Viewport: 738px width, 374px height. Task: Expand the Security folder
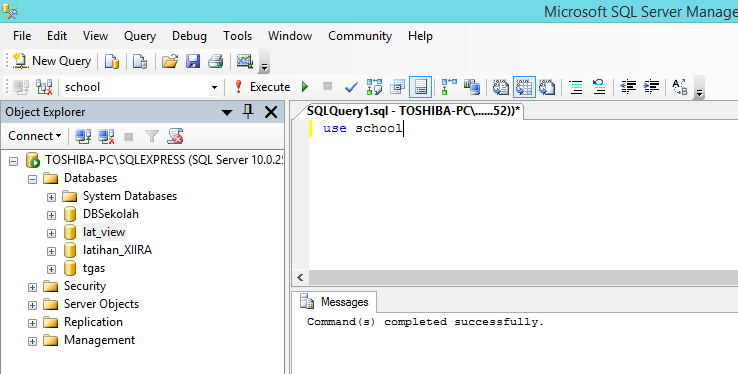coord(32,287)
